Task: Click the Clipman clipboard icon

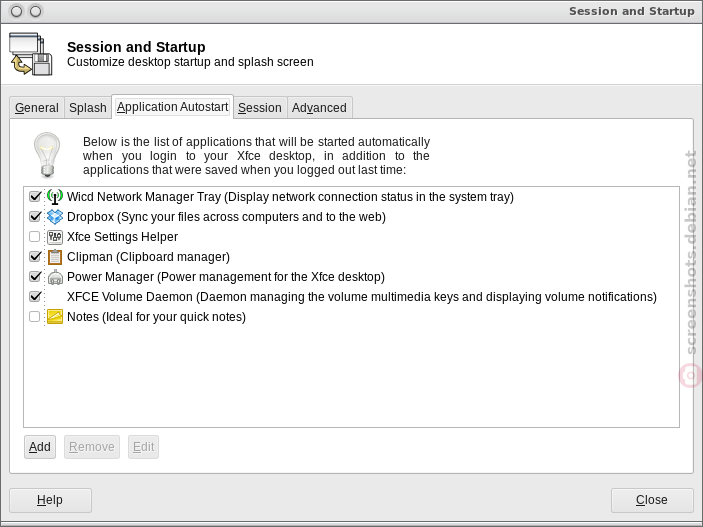Action: coord(55,257)
